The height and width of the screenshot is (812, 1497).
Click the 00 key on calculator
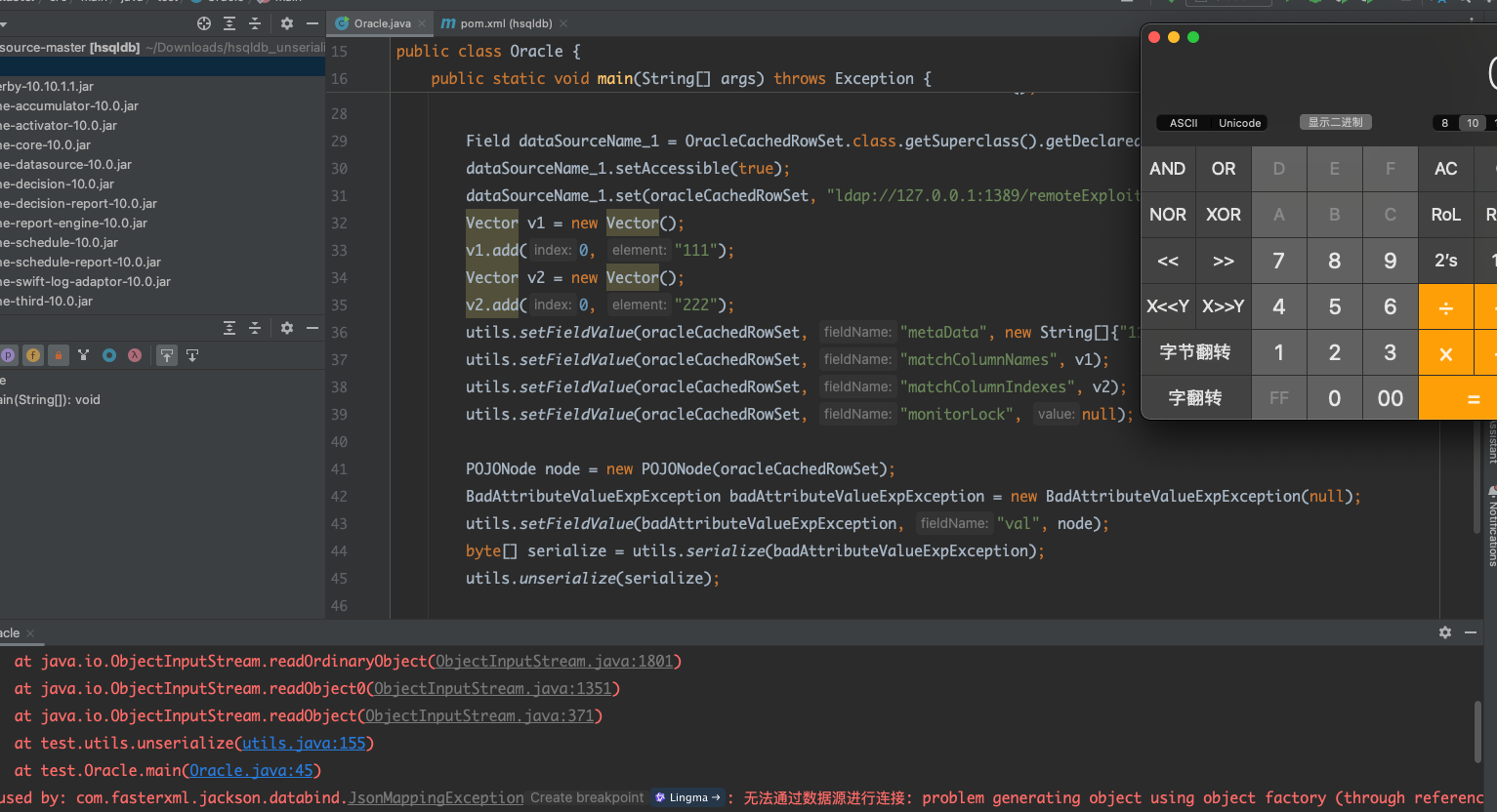[x=1391, y=398]
